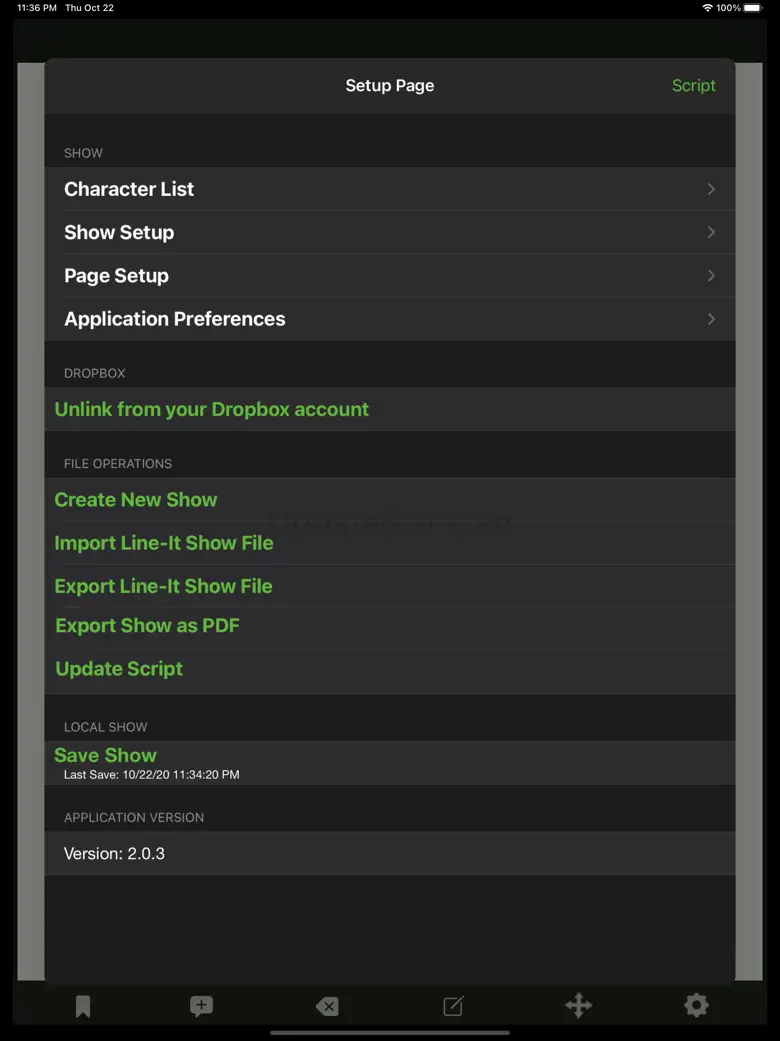Tap Save Show under Local Show
Screen dimensions: 780x1041
106,756
